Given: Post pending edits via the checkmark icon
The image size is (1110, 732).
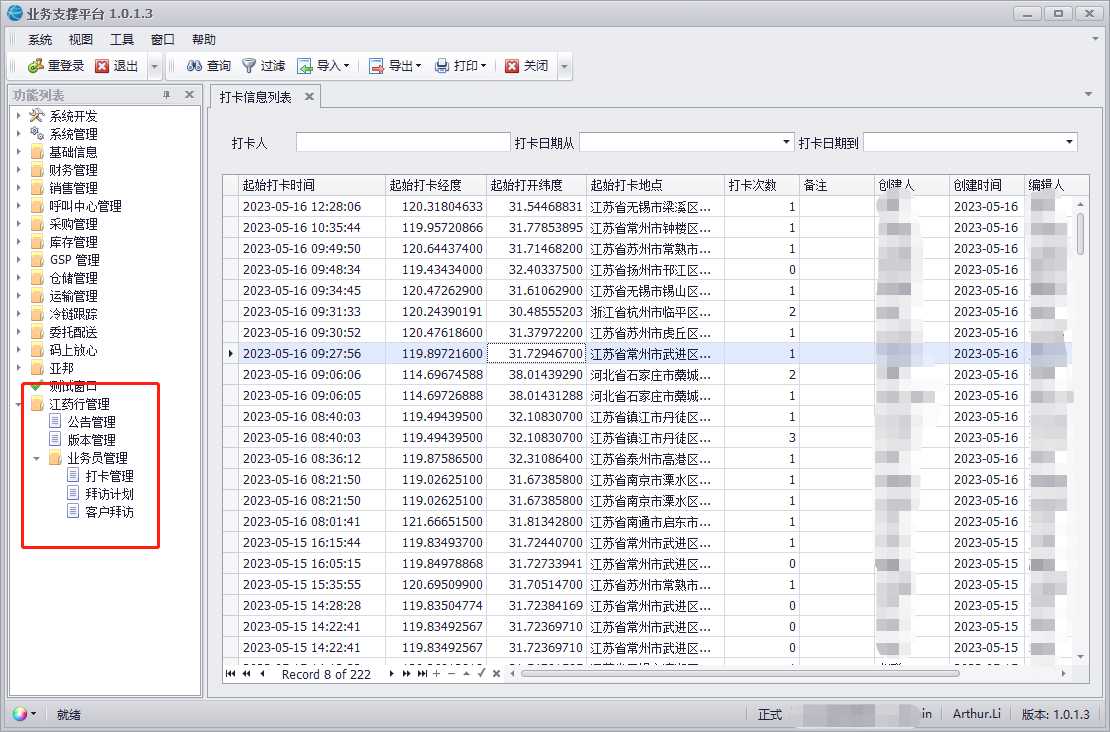Looking at the screenshot, I should [481, 673].
